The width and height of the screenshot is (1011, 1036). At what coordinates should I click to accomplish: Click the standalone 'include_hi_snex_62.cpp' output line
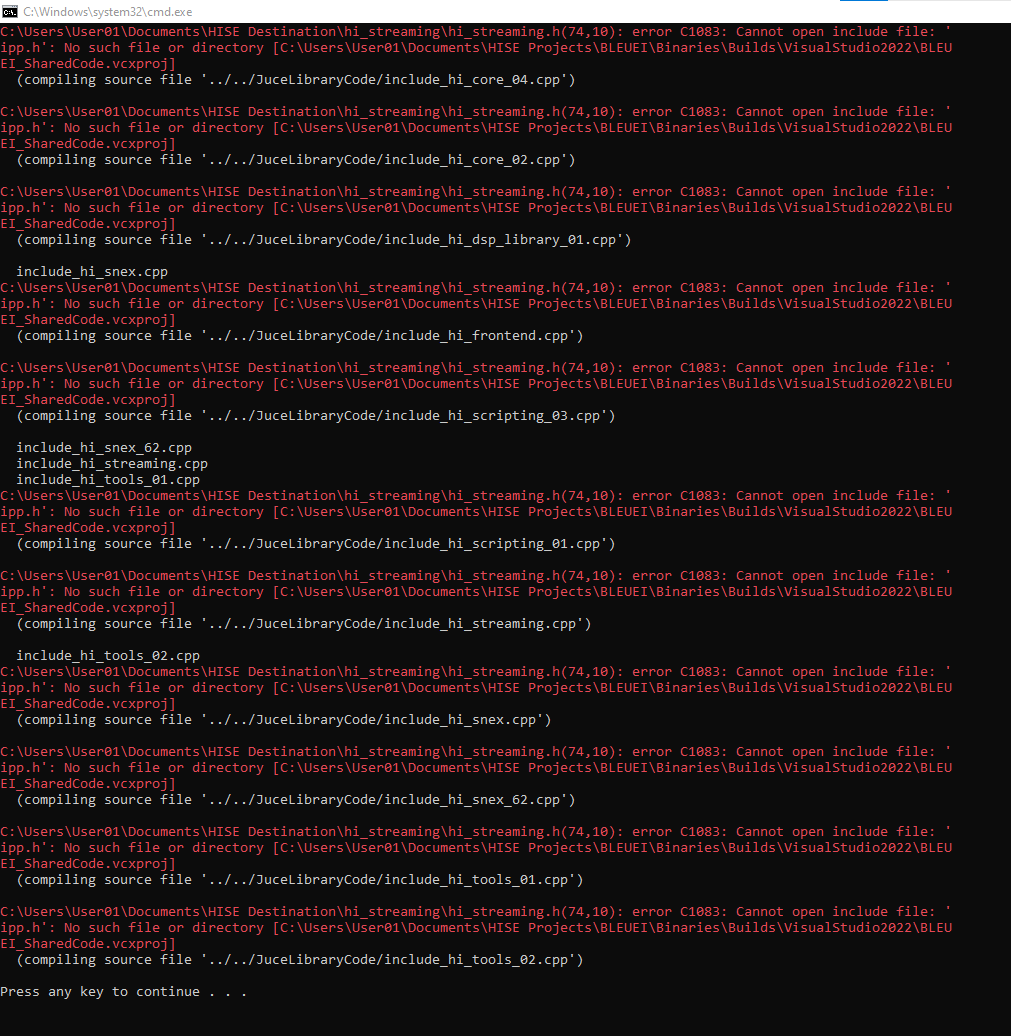(x=104, y=448)
